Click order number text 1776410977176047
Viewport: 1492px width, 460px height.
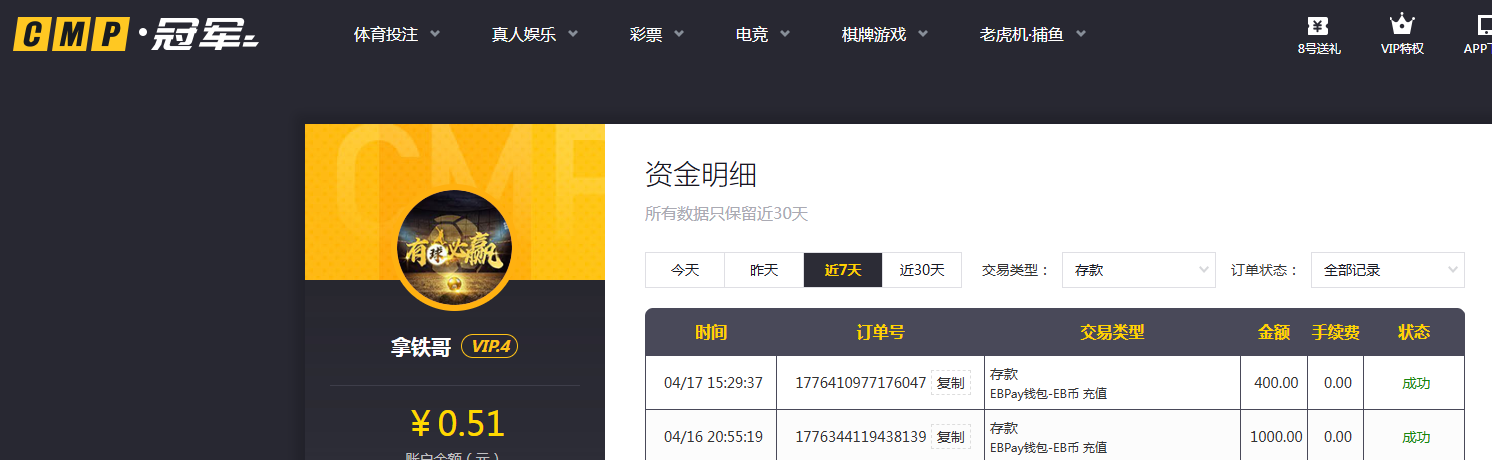click(x=861, y=383)
